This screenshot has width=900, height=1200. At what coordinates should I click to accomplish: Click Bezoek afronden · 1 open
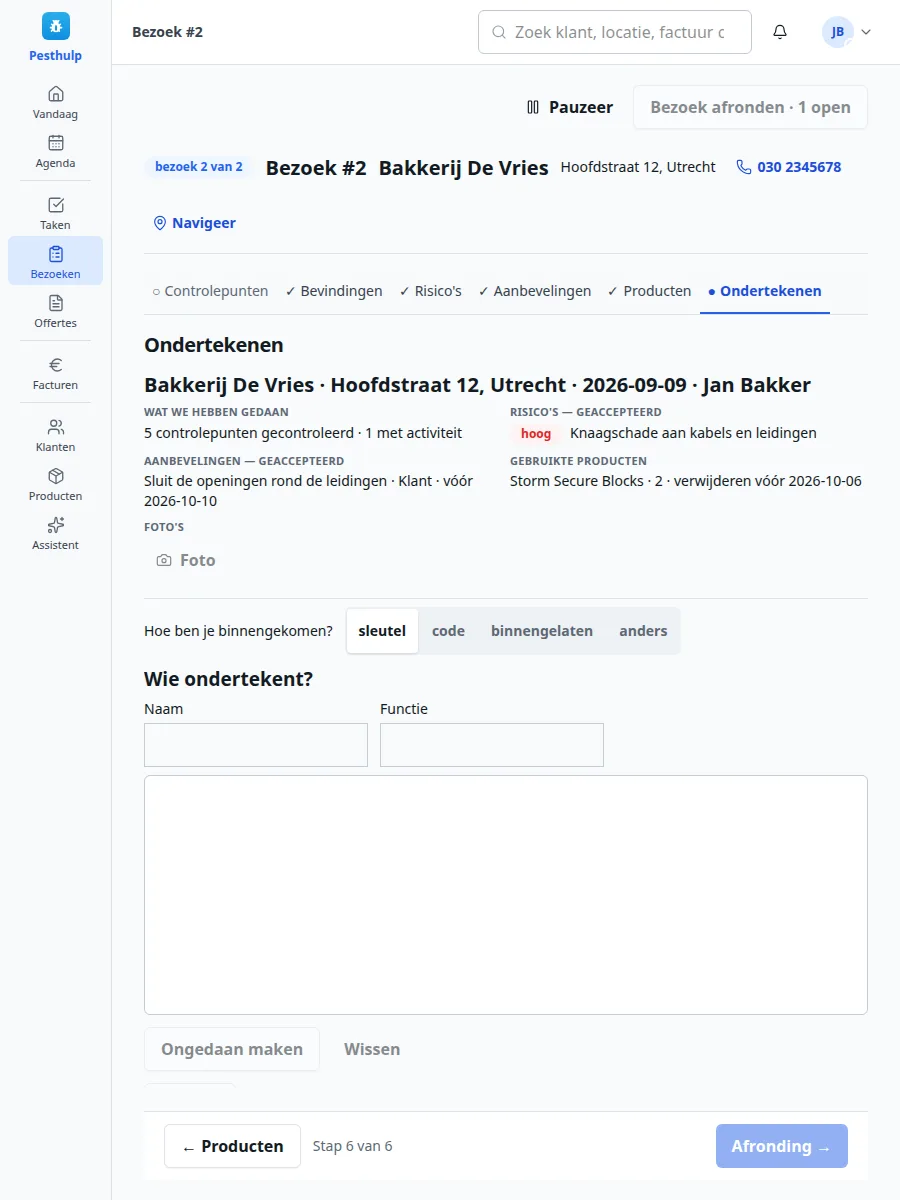(x=750, y=107)
